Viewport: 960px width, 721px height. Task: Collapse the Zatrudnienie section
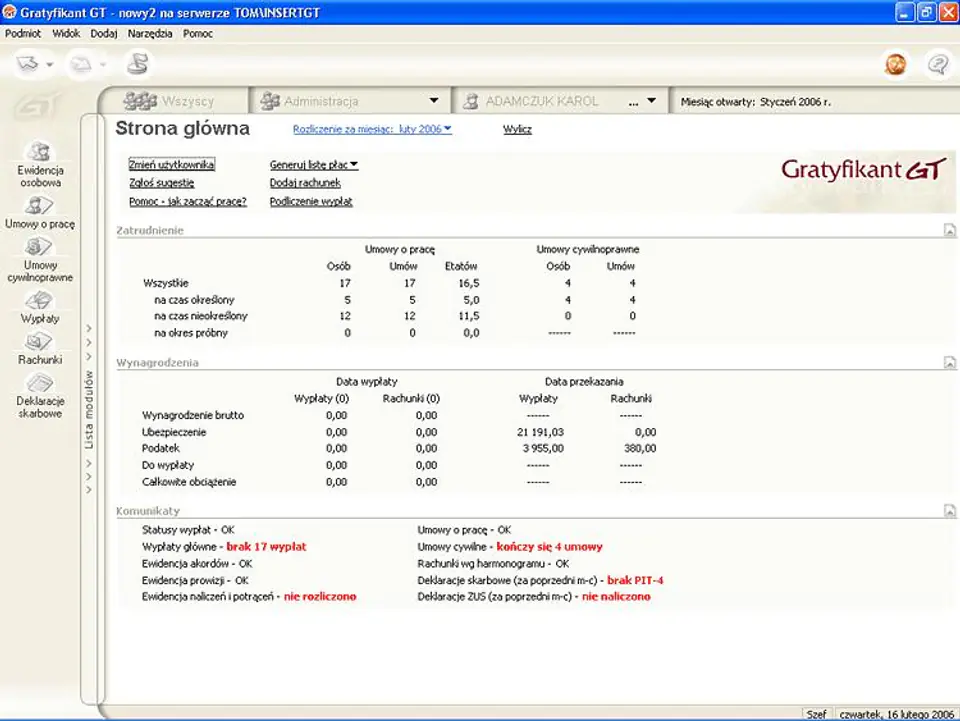(x=949, y=230)
